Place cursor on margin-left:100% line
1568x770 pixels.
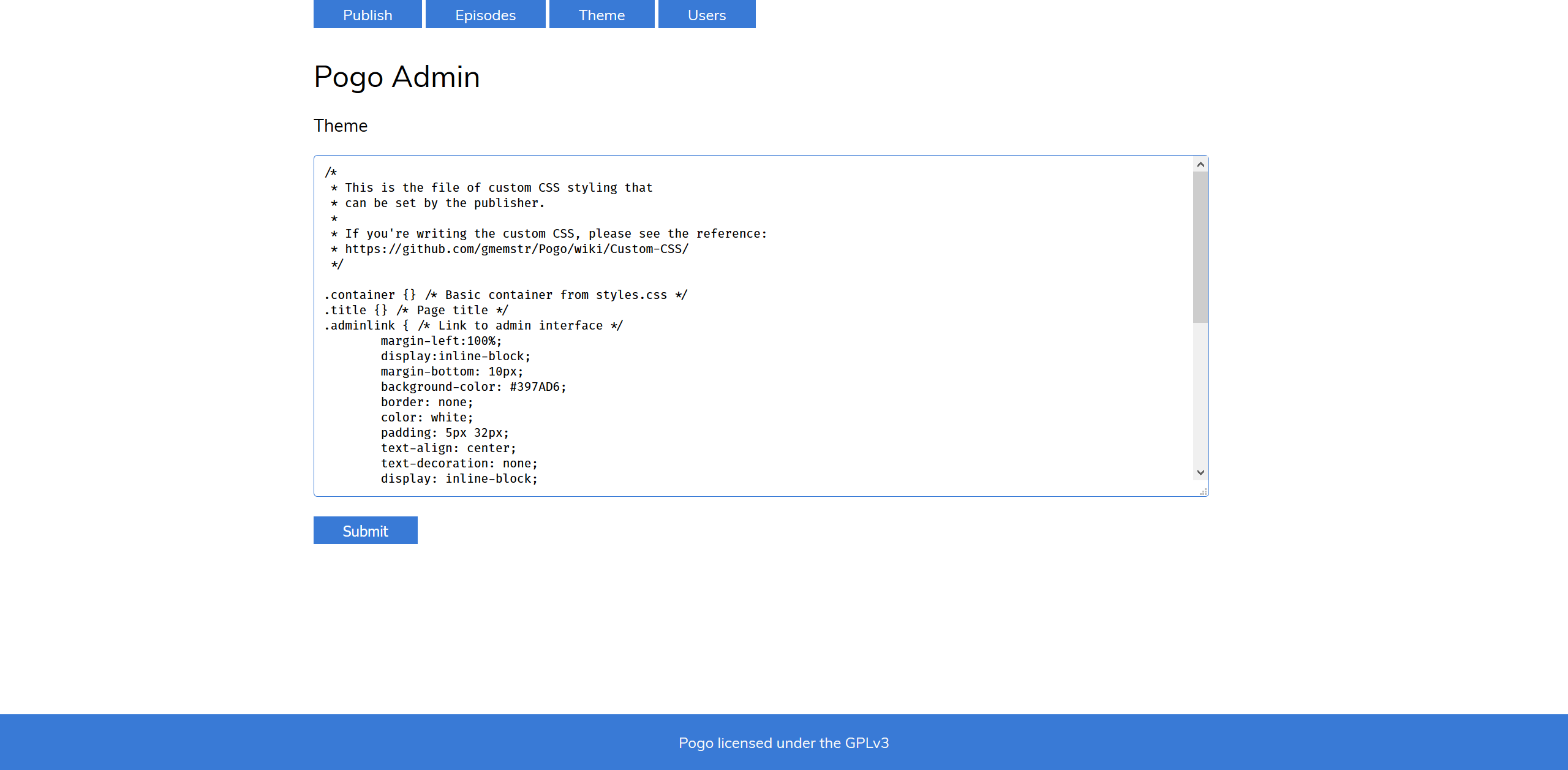(441, 341)
